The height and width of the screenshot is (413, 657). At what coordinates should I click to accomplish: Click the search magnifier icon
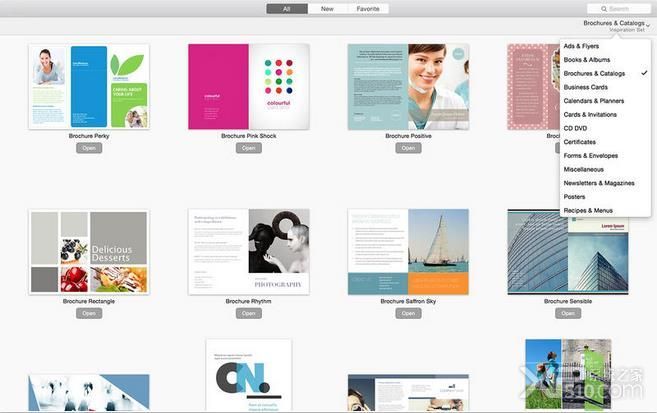tap(604, 9)
